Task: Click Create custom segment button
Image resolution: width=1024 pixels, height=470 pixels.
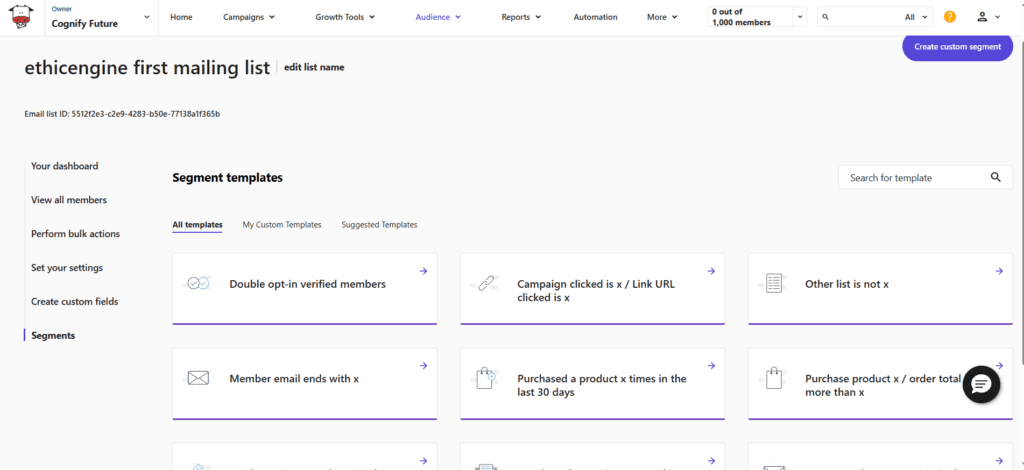Action: pos(957,47)
